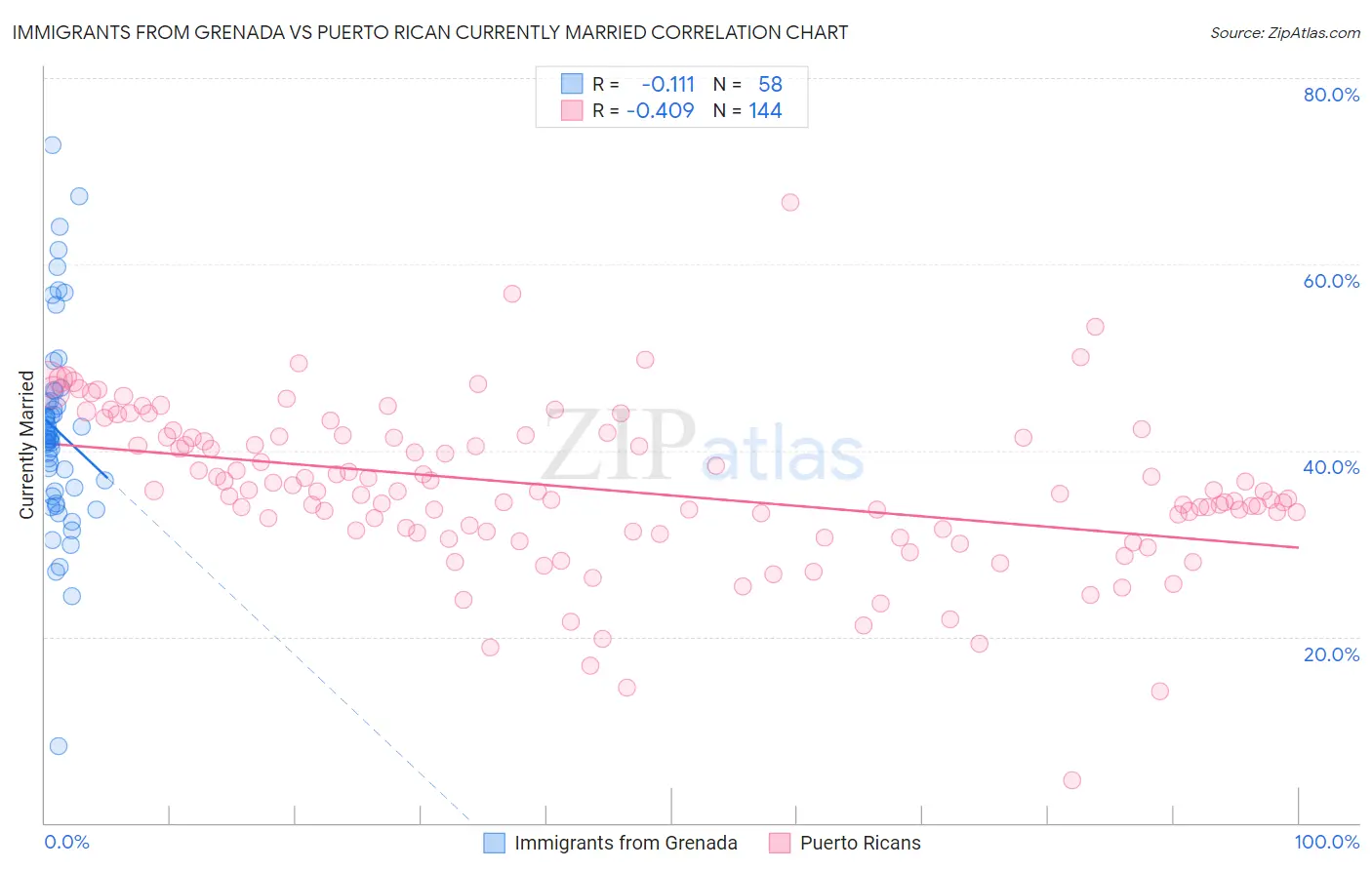Click the pink swatch in the correlation stats box
Viewport: 1372px width, 870px height.
(572, 110)
